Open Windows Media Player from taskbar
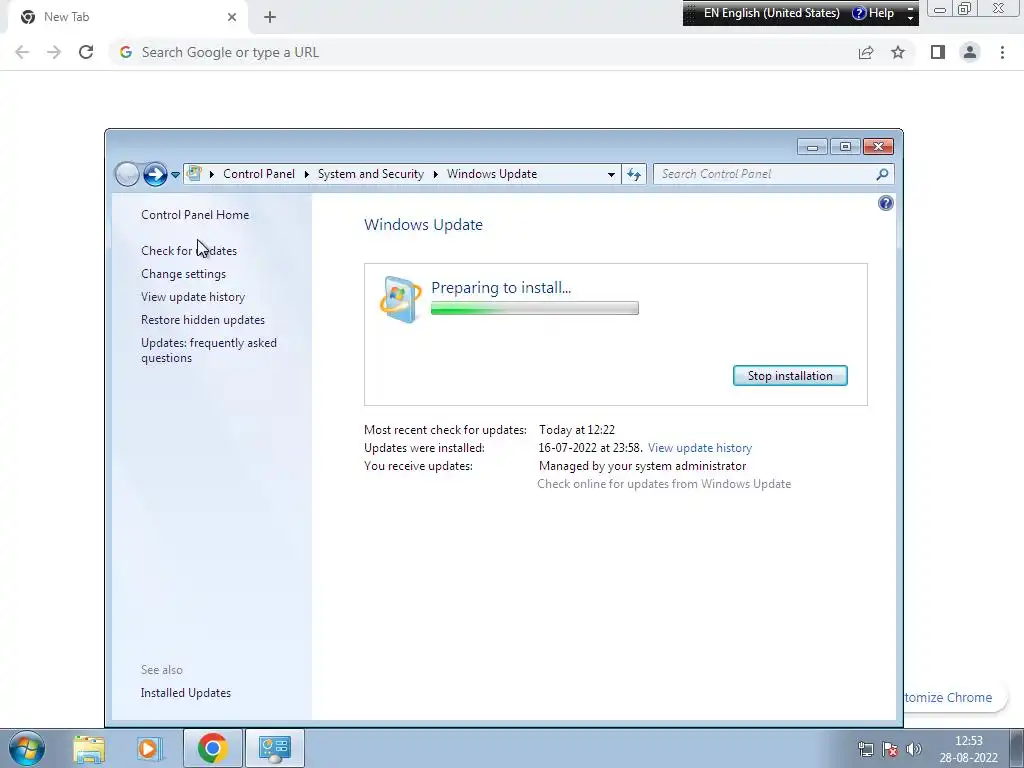The width and height of the screenshot is (1024, 768). (150, 748)
